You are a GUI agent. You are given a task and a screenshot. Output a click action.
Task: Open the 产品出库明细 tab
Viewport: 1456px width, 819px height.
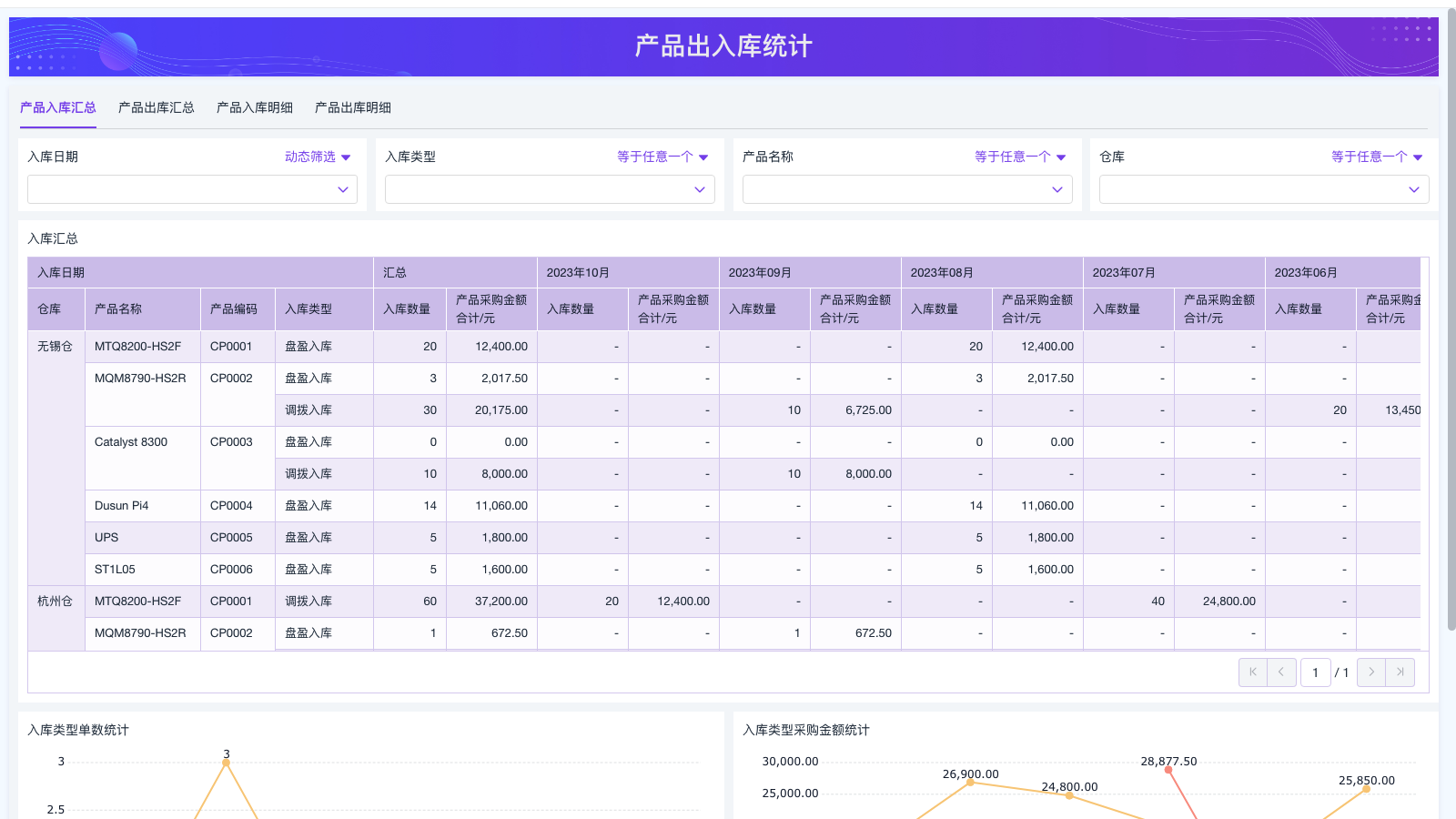tap(353, 107)
